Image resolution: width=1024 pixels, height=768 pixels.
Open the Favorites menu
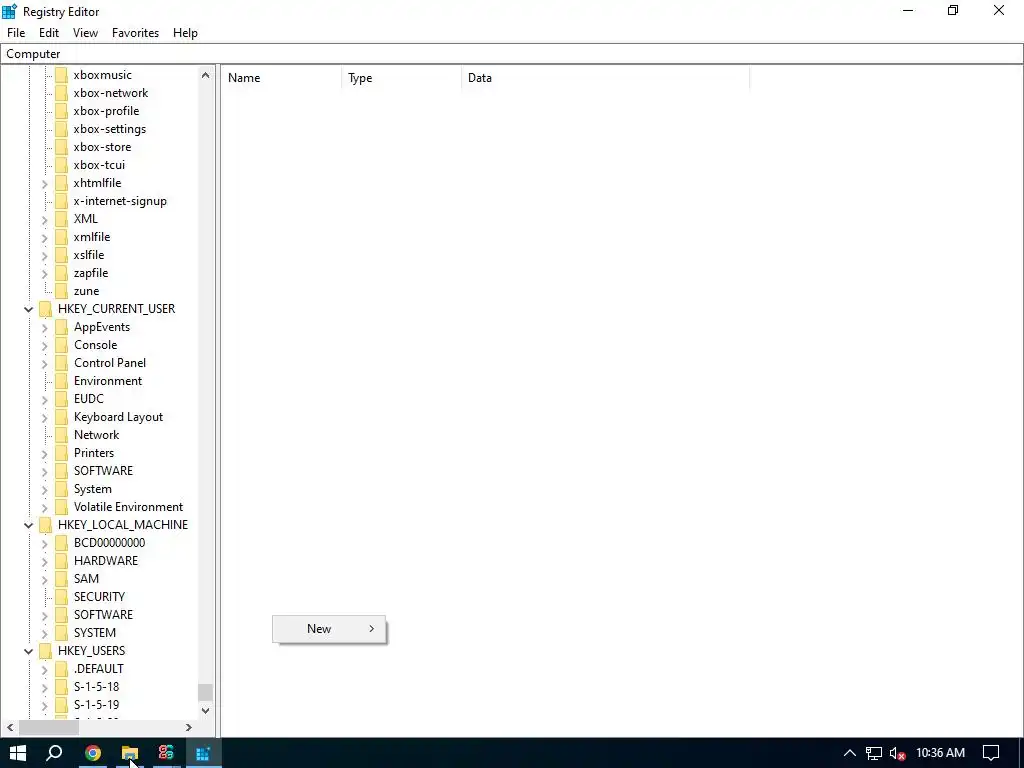tap(135, 33)
